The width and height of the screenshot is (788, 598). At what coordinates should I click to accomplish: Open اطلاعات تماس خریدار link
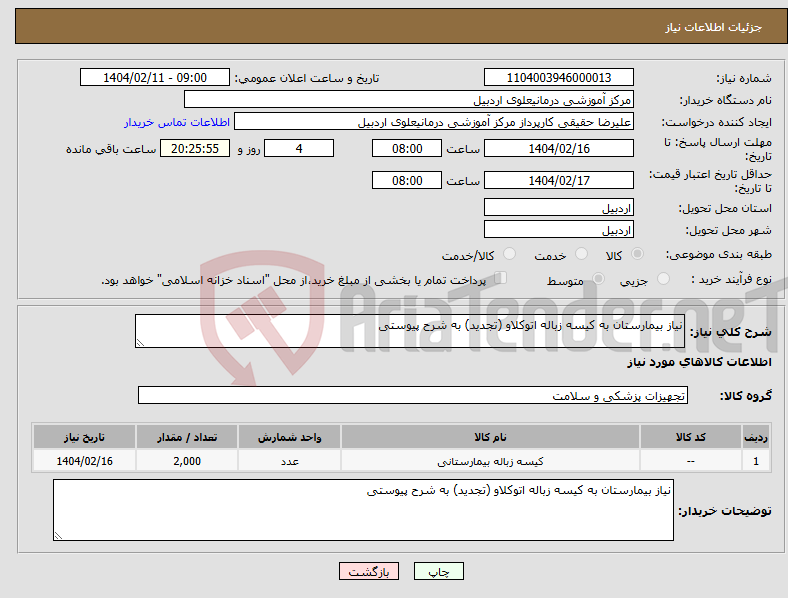click(x=177, y=122)
